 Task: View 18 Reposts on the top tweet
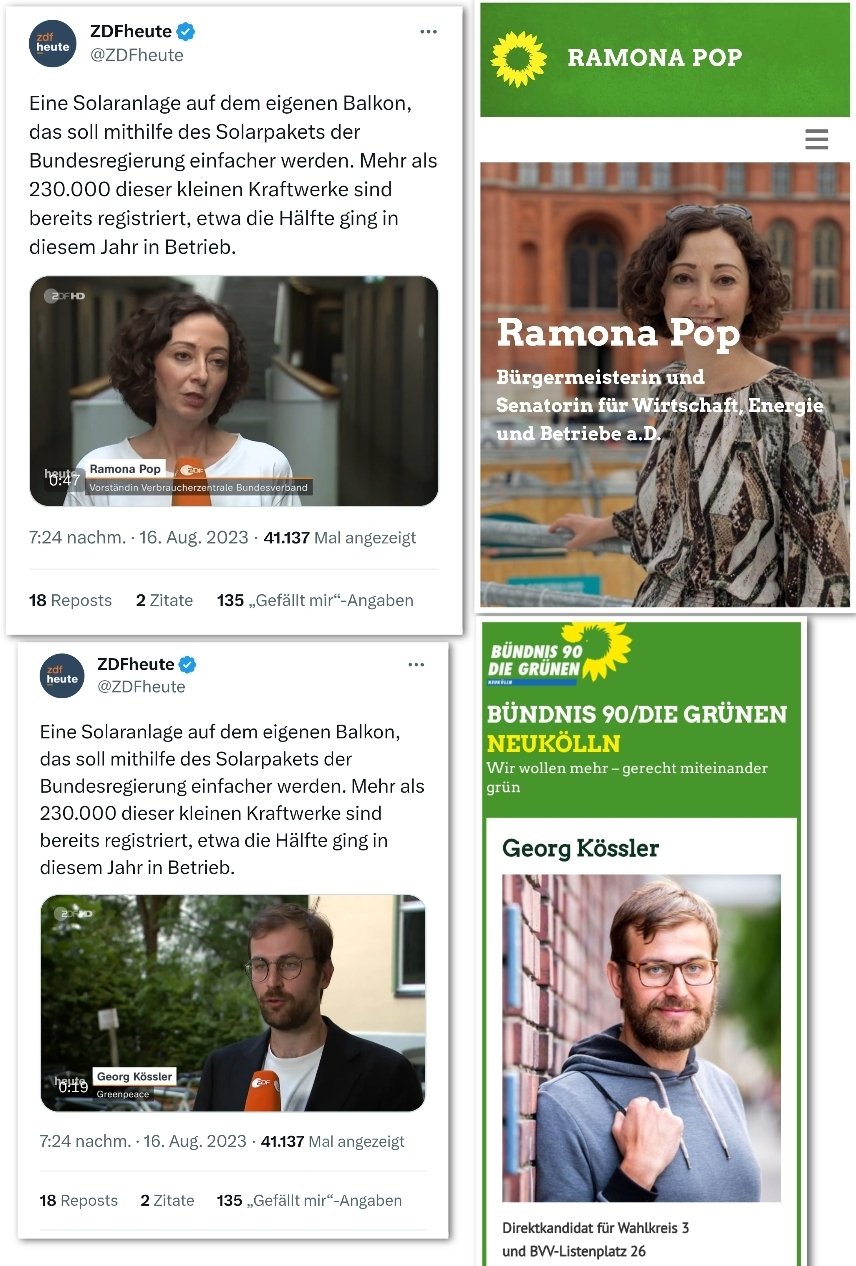click(x=70, y=600)
